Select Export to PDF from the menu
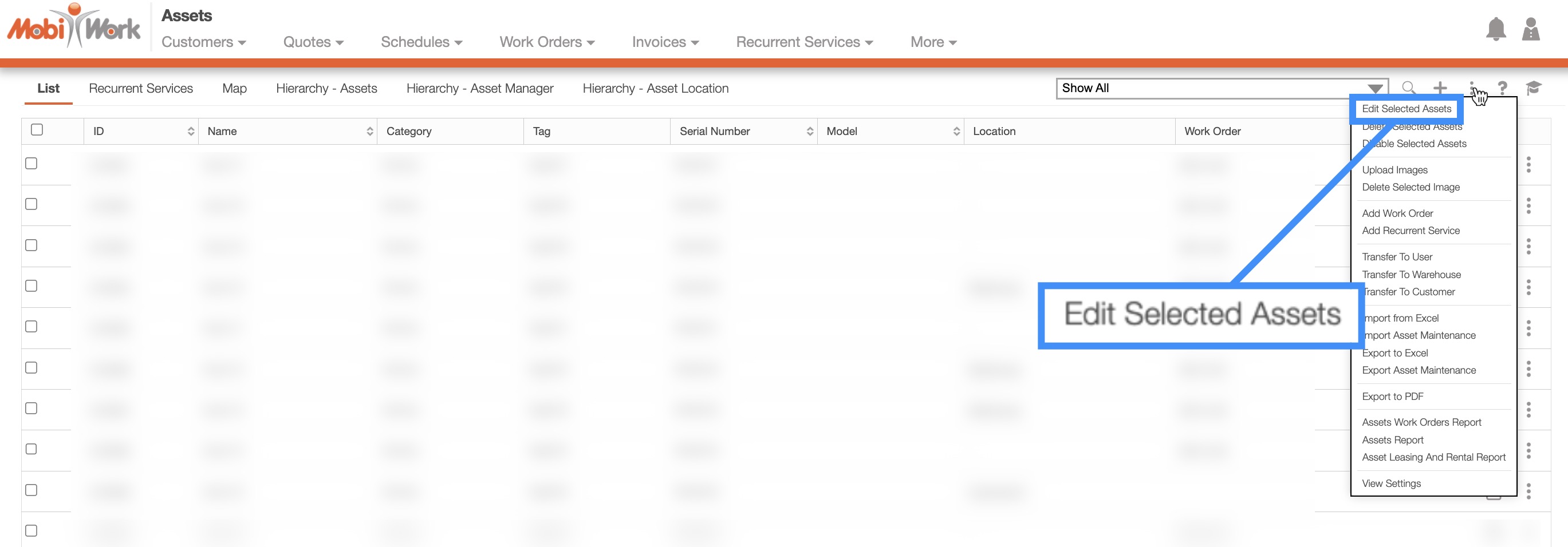Viewport: 1568px width, 547px height. [x=1392, y=396]
